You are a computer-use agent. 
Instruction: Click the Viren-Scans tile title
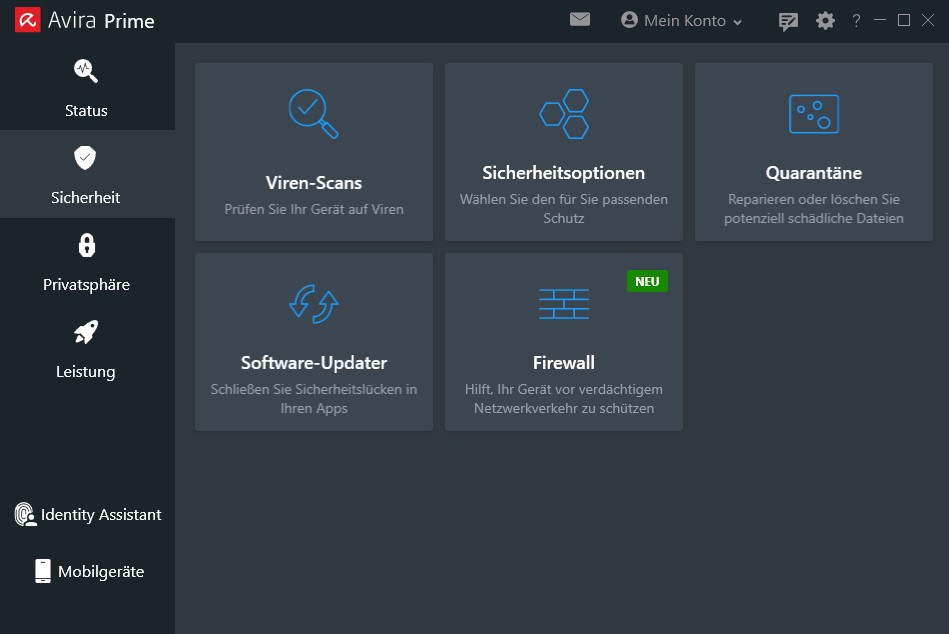point(313,183)
